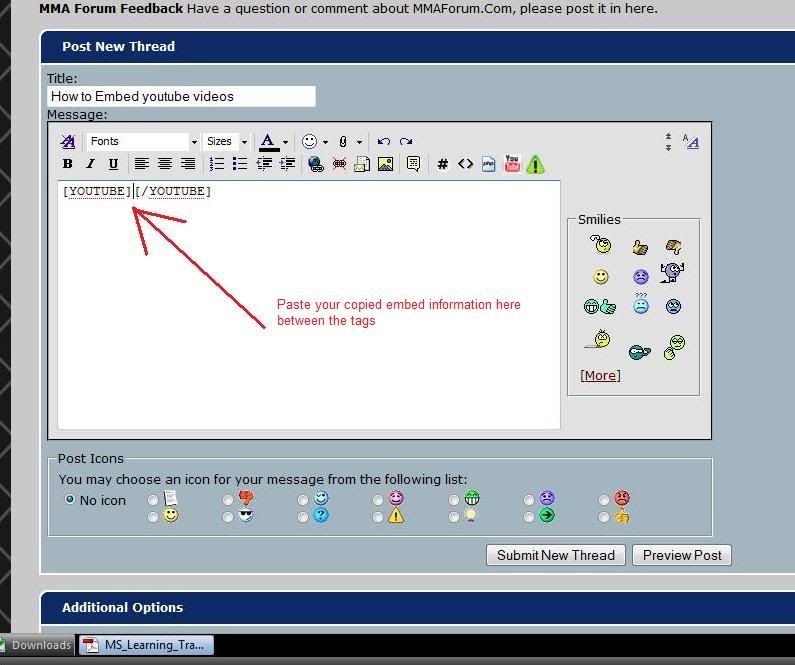Insert the thumbs up smilie

[x=640, y=248]
